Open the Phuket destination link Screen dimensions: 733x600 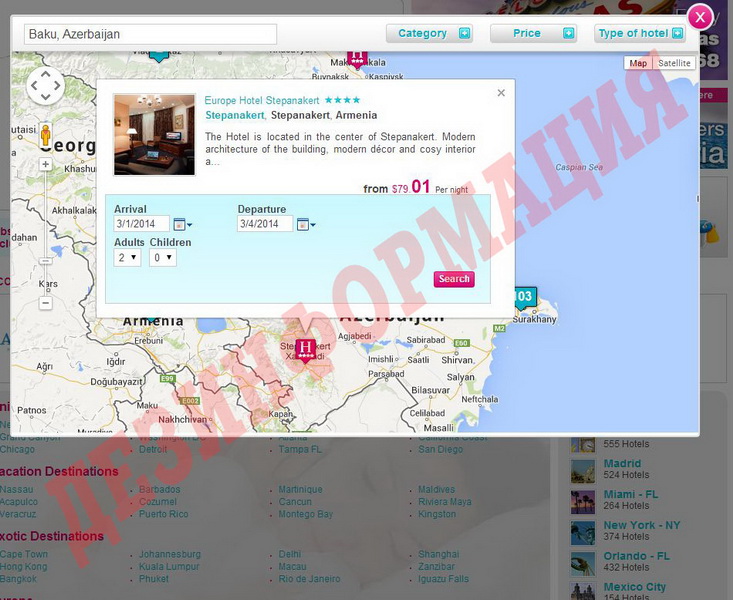(x=154, y=578)
